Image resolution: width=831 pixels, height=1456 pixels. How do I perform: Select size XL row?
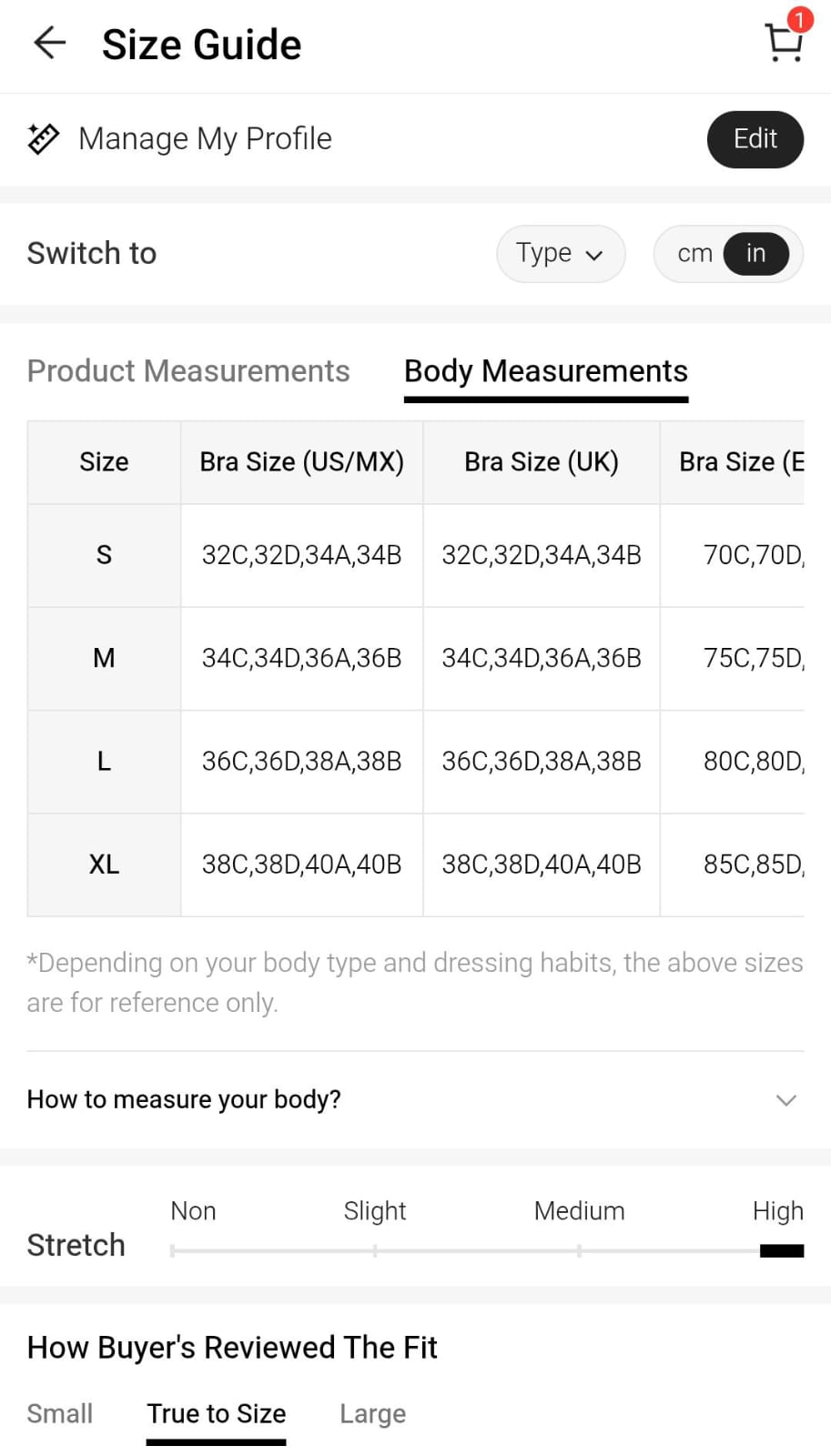(104, 864)
